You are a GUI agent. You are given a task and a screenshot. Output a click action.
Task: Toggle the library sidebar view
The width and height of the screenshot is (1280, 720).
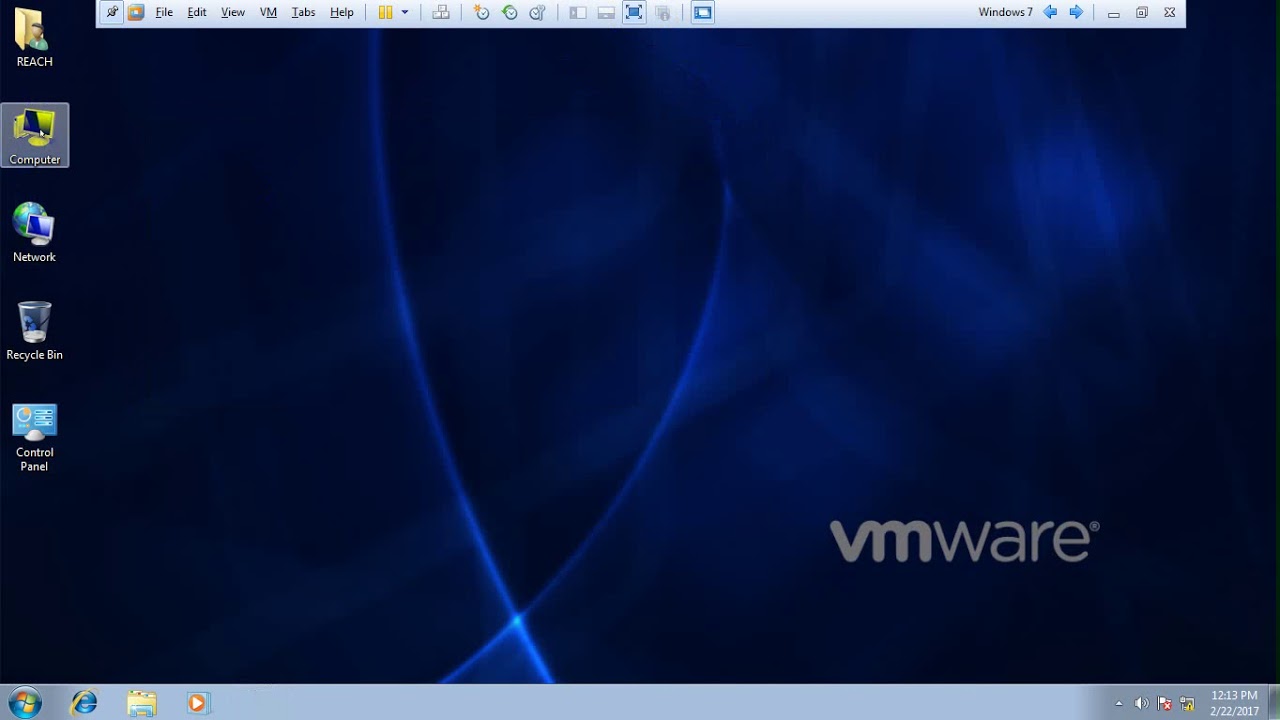578,13
